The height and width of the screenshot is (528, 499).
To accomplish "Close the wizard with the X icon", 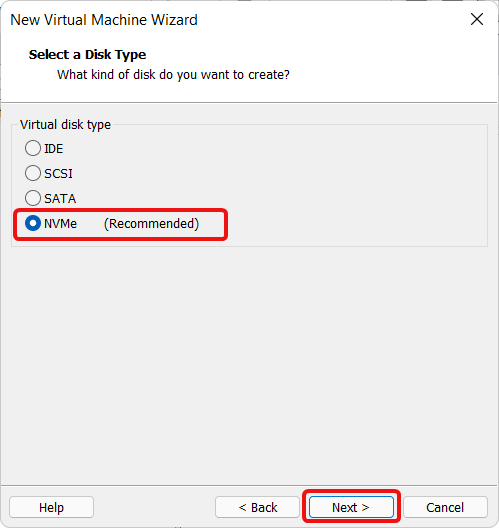I will (x=477, y=19).
